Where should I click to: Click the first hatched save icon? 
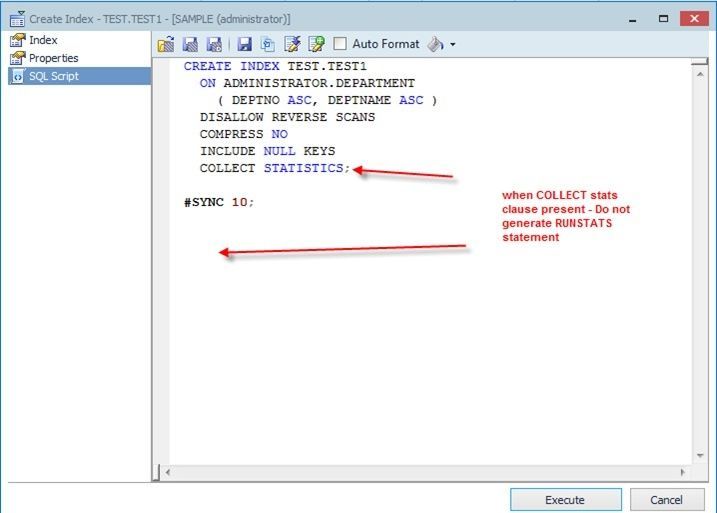pos(190,44)
